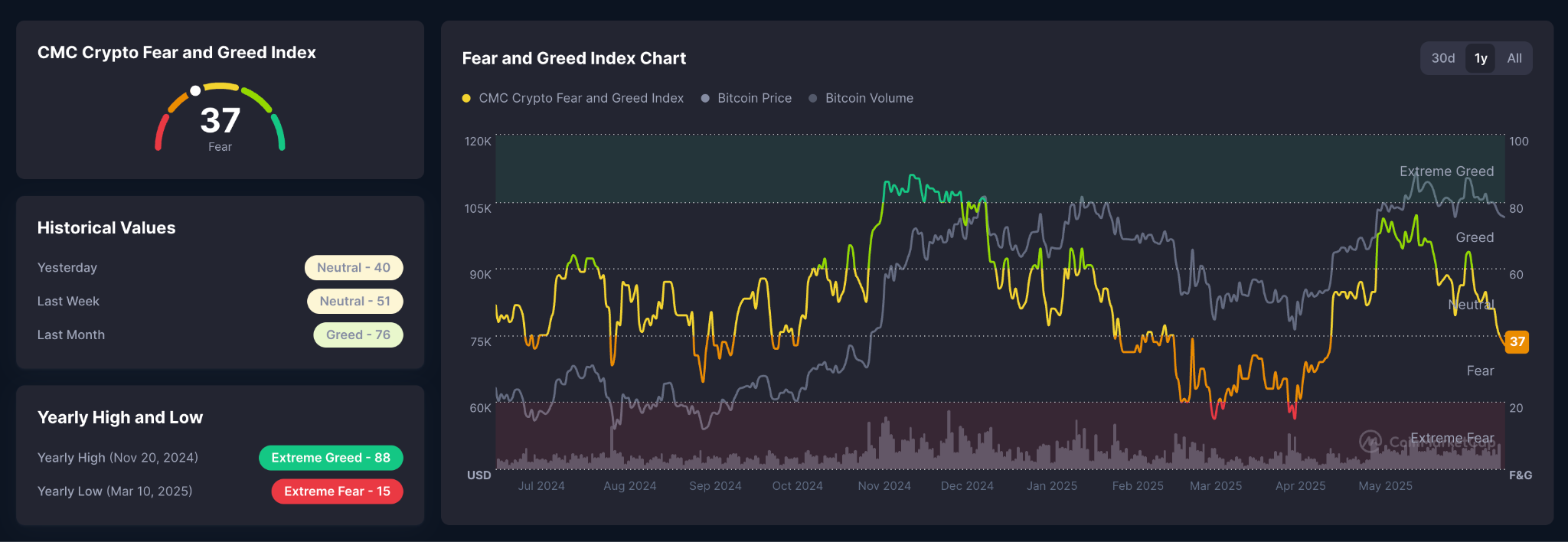
Task: Toggle CMC Crypto Fear and Greed Index series
Action: [x=573, y=98]
